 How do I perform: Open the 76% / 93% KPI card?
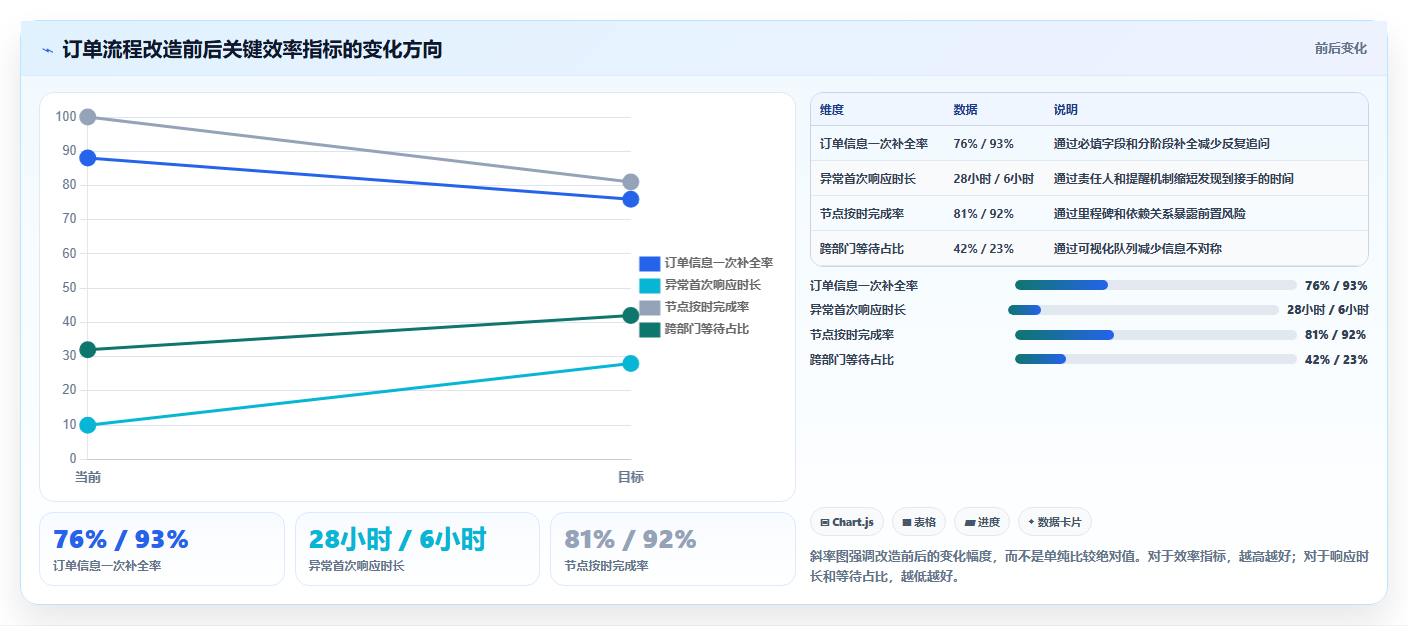pos(162,549)
